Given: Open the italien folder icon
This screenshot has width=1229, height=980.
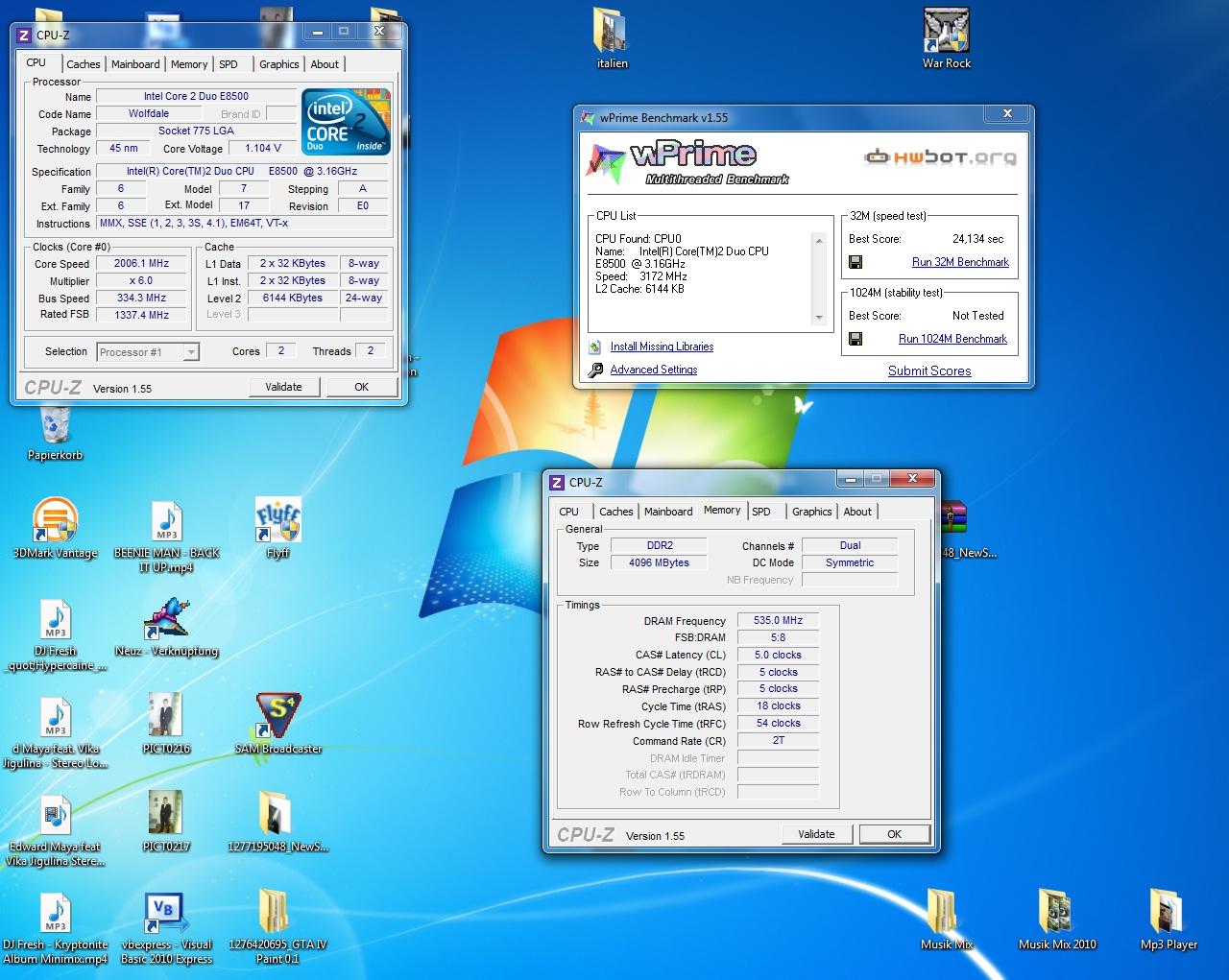Looking at the screenshot, I should [611, 32].
